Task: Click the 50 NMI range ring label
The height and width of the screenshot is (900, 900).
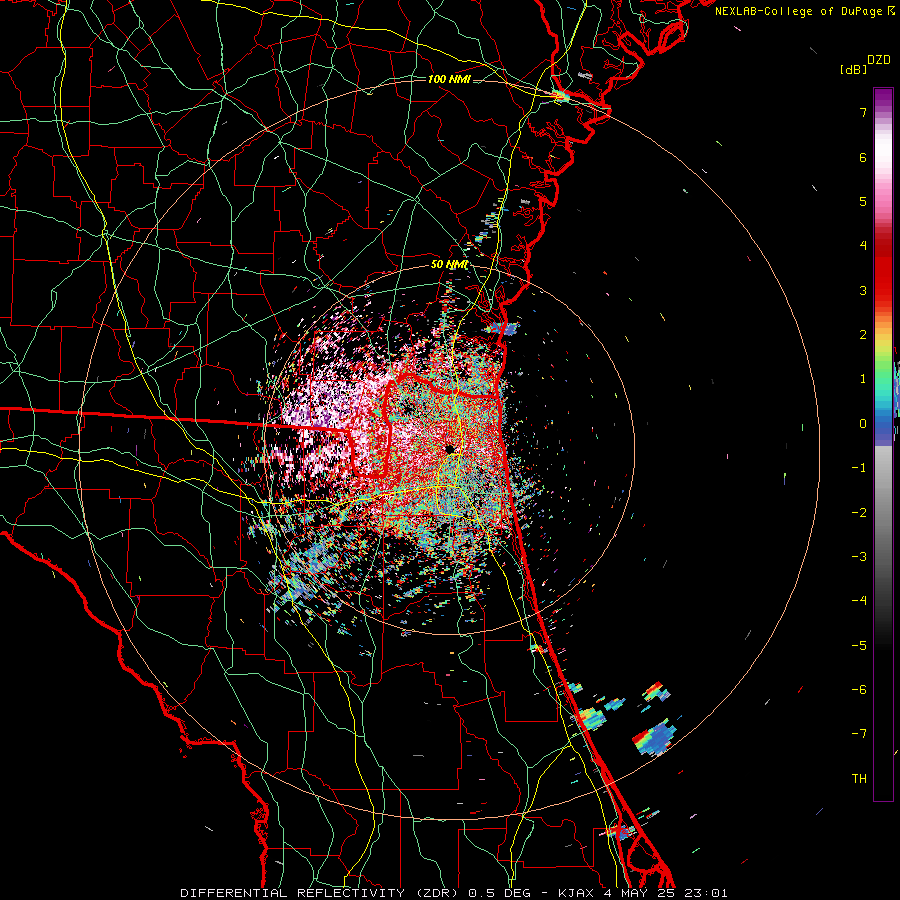Action: point(449,265)
